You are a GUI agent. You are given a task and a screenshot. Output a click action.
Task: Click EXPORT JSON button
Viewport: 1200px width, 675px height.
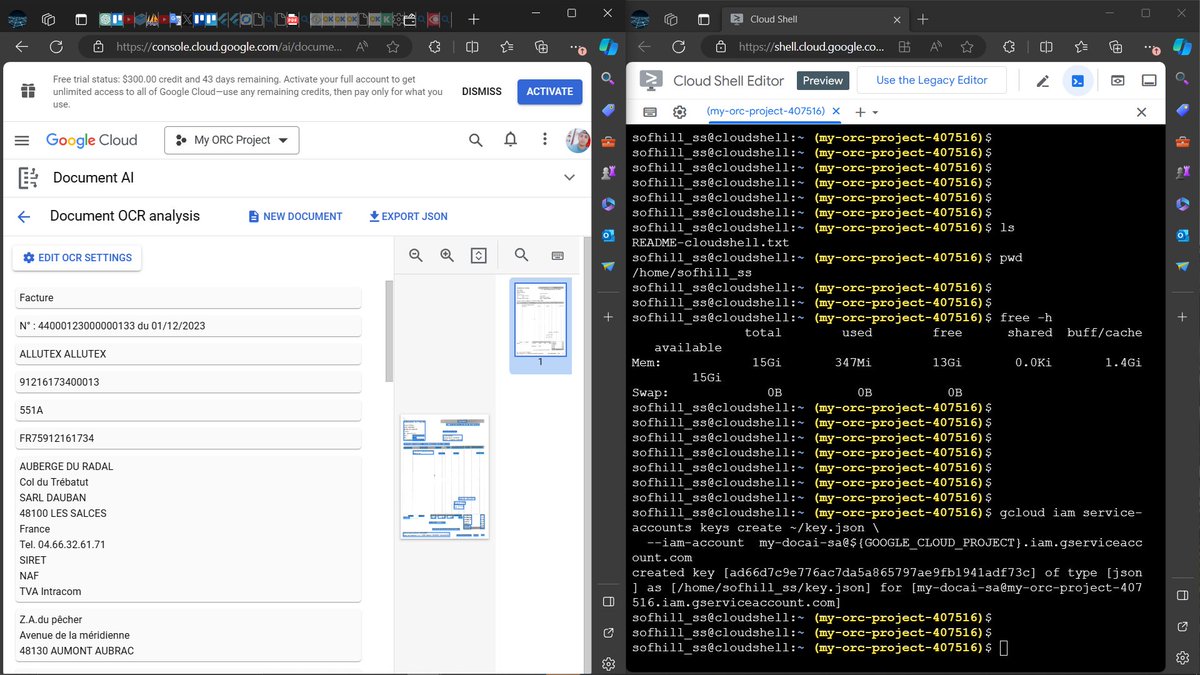408,216
